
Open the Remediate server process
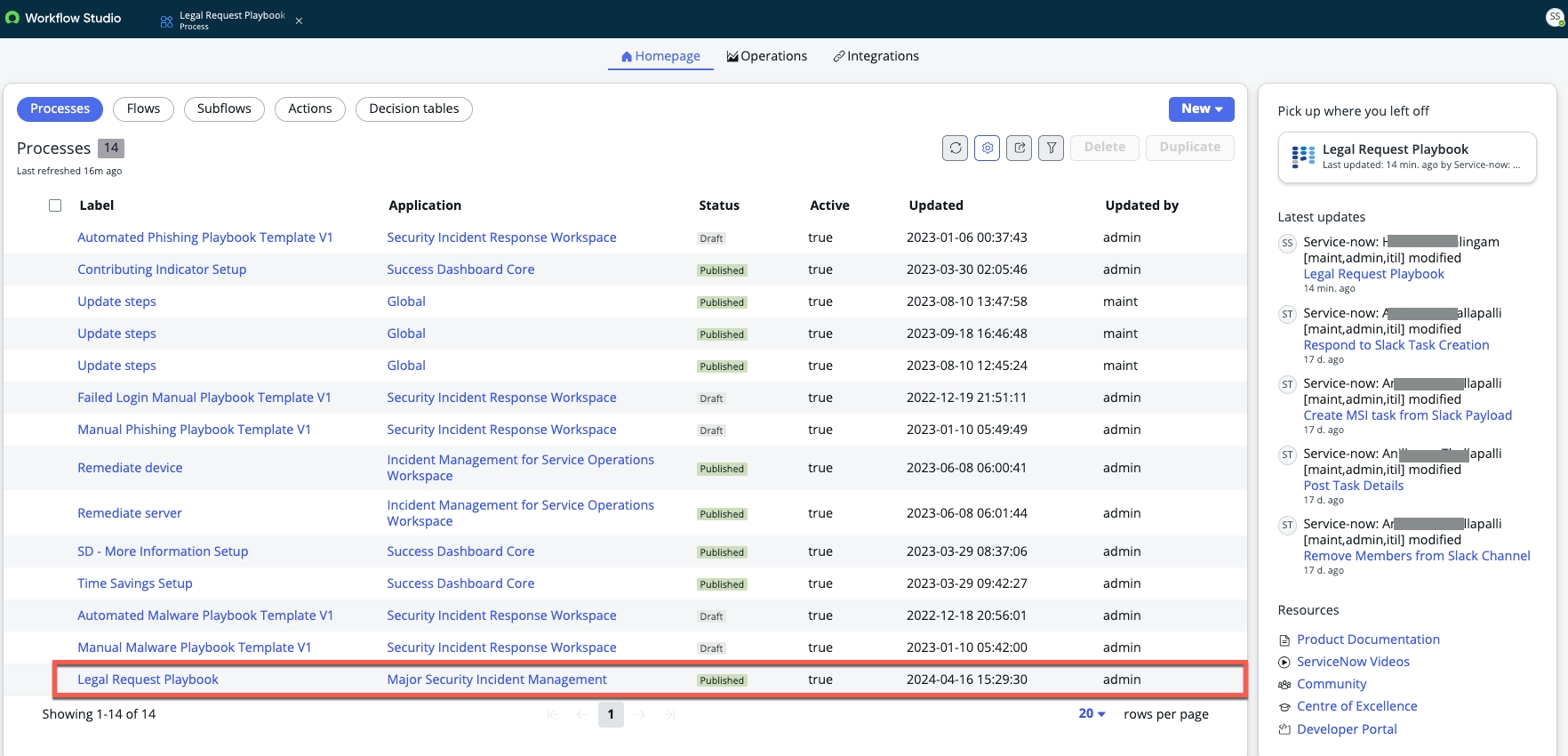coord(130,513)
